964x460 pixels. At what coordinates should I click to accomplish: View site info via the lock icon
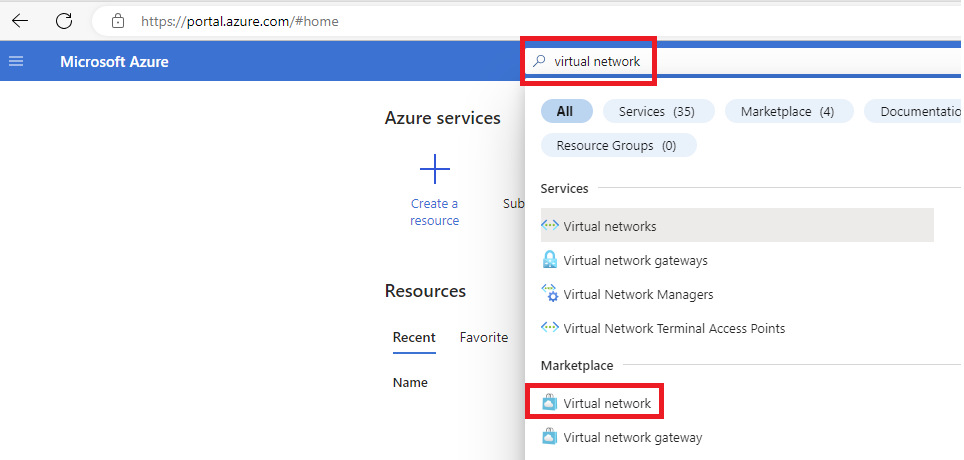(x=117, y=22)
